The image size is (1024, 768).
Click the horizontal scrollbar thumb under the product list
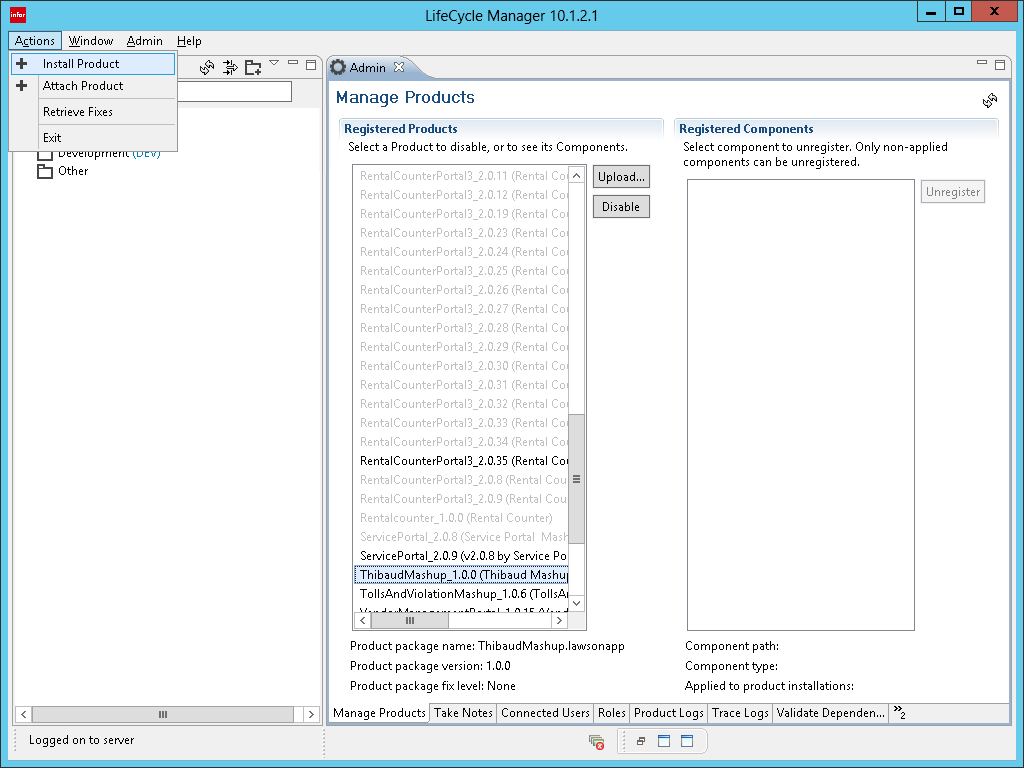coord(409,621)
